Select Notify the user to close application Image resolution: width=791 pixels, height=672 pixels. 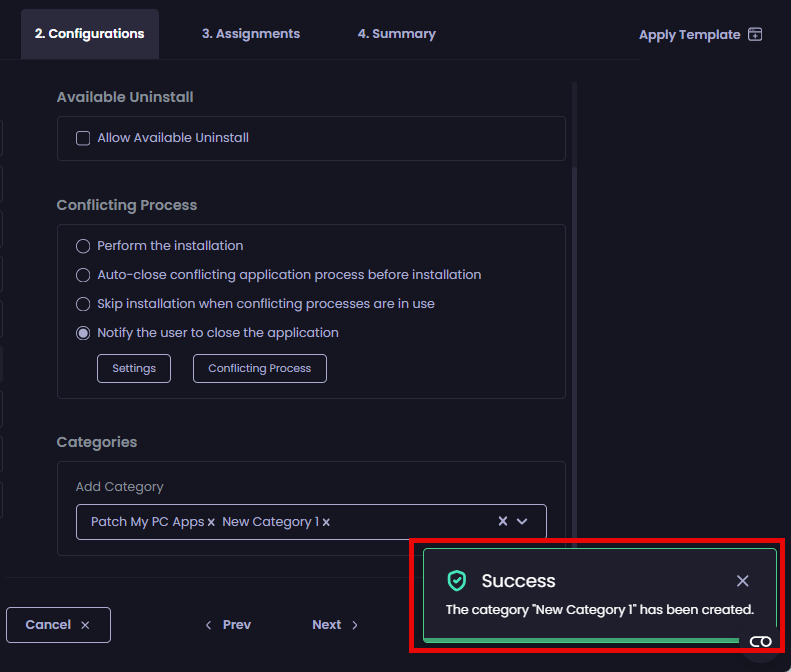[84, 333]
